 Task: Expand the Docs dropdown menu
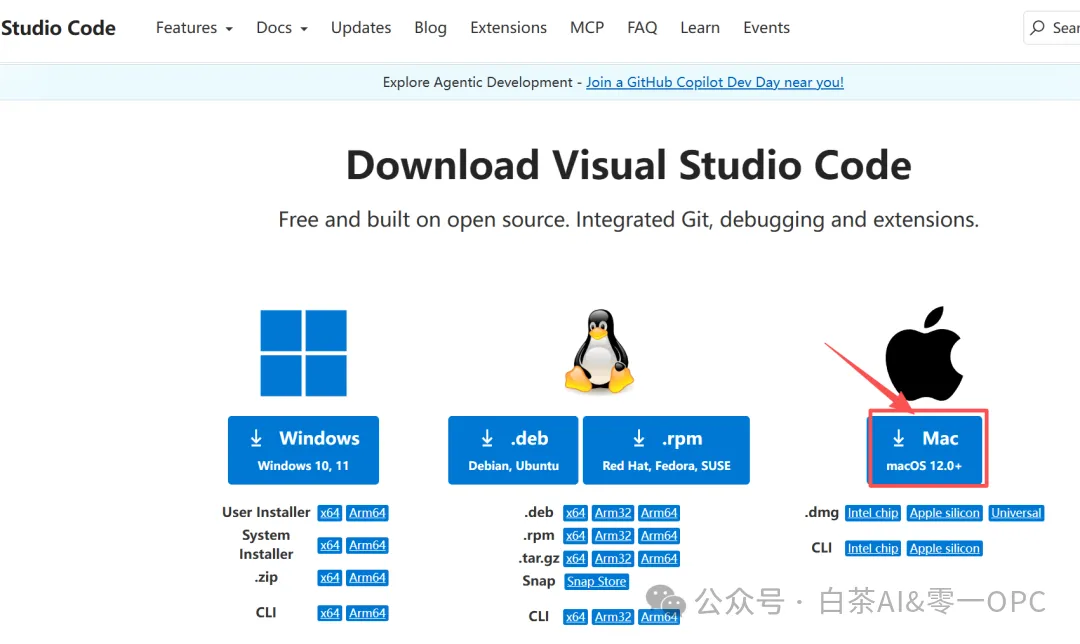[282, 28]
